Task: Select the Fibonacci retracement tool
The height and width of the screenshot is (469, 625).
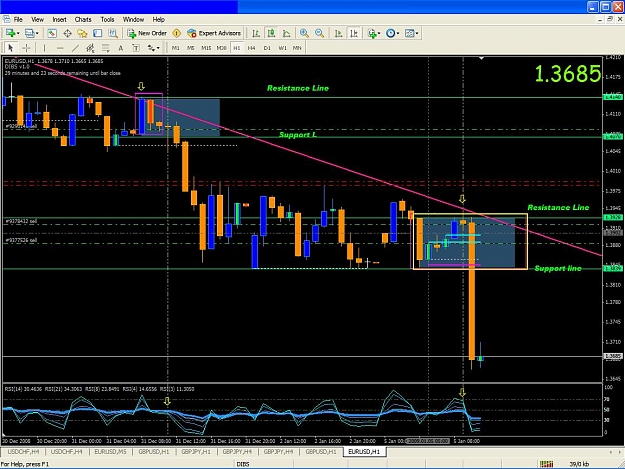Action: pyautogui.click(x=106, y=48)
